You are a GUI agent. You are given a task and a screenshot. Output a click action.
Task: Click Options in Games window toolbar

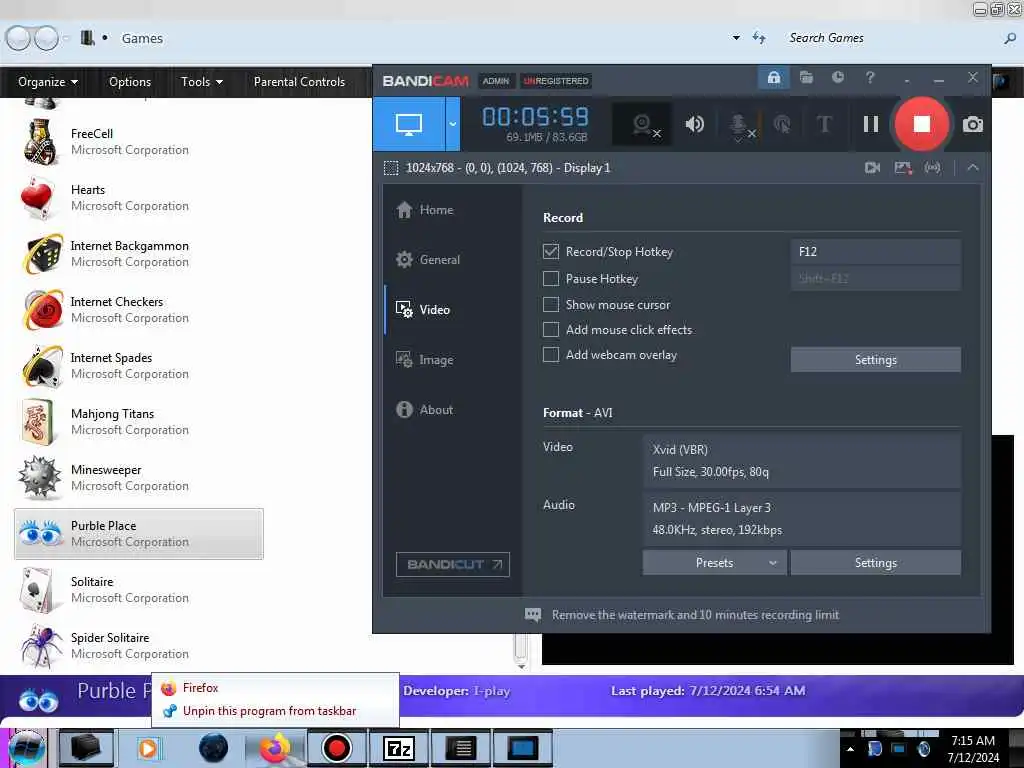point(130,82)
